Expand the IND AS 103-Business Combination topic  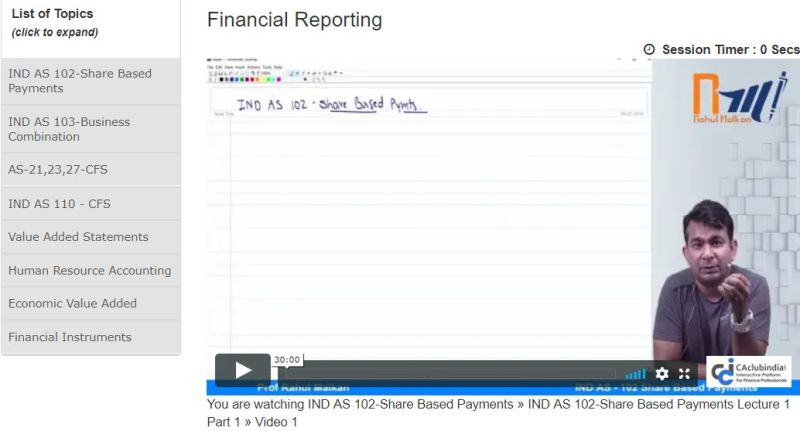pyautogui.click(x=90, y=129)
